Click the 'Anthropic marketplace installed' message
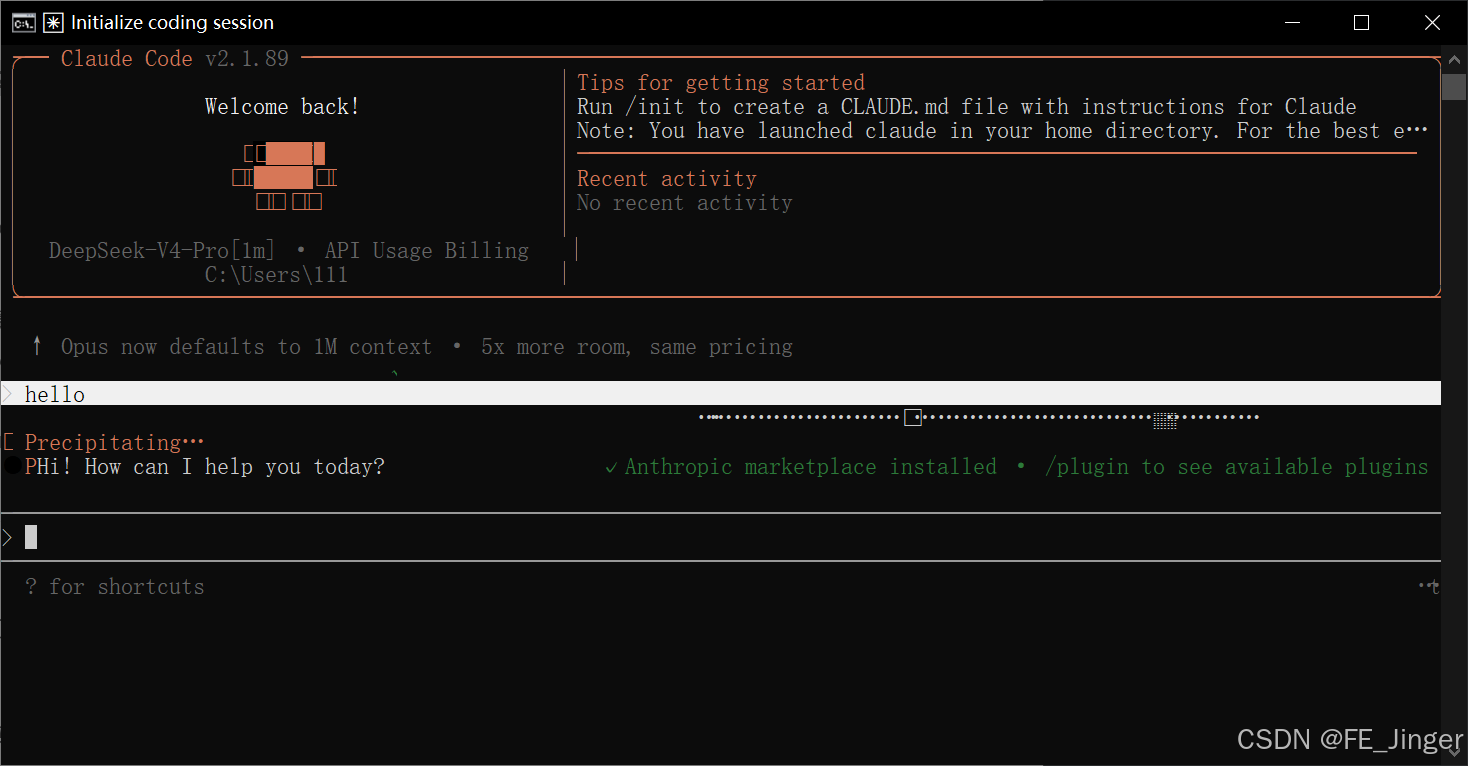The height and width of the screenshot is (766, 1468). pos(811,467)
